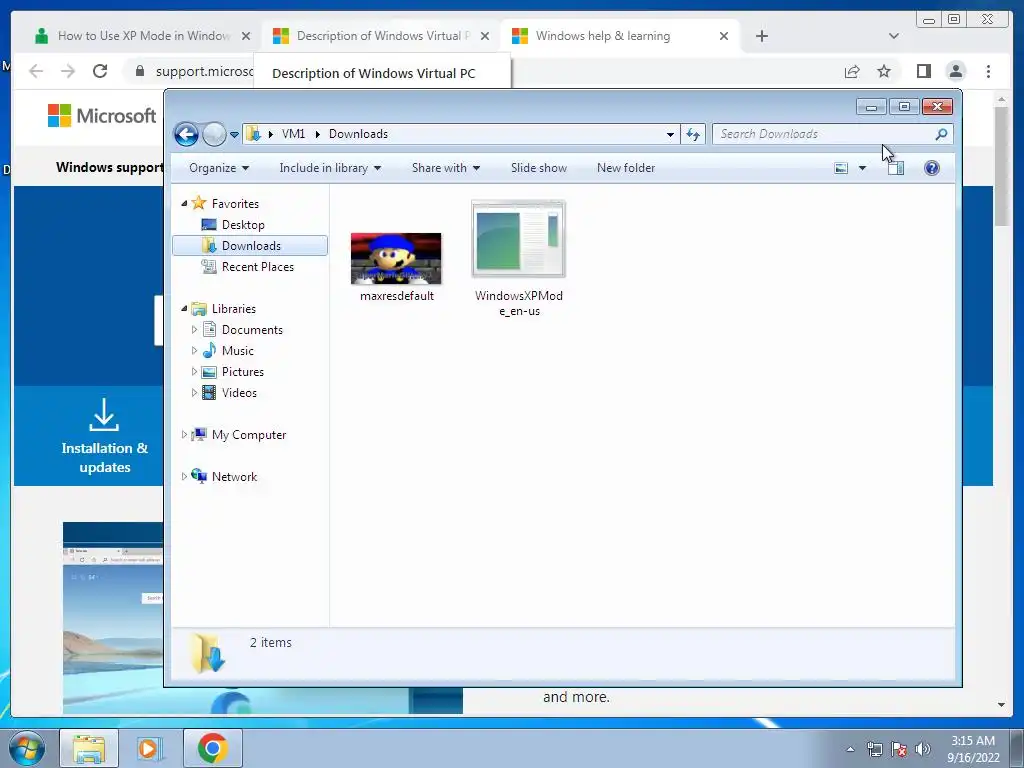Click Chrome's back arrow
Screen dimensions: 1024x768
[x=36, y=71]
